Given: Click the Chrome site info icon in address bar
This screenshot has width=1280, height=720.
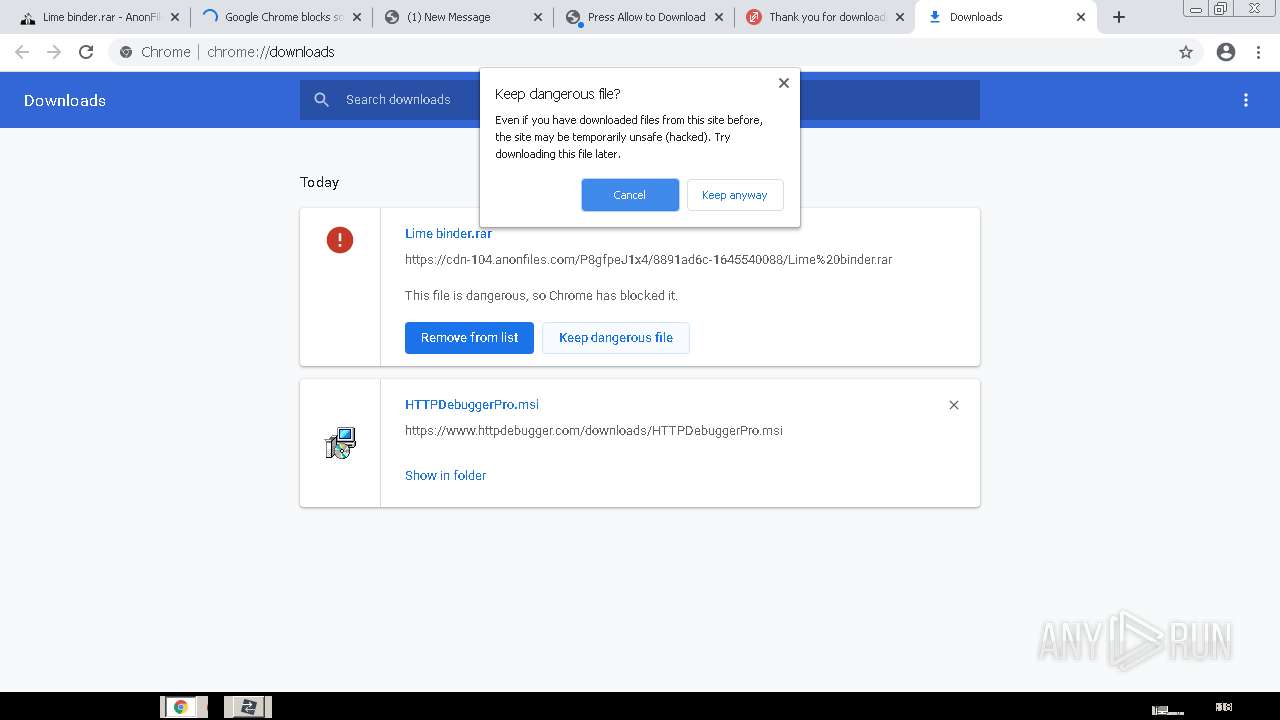Looking at the screenshot, I should tap(126, 52).
